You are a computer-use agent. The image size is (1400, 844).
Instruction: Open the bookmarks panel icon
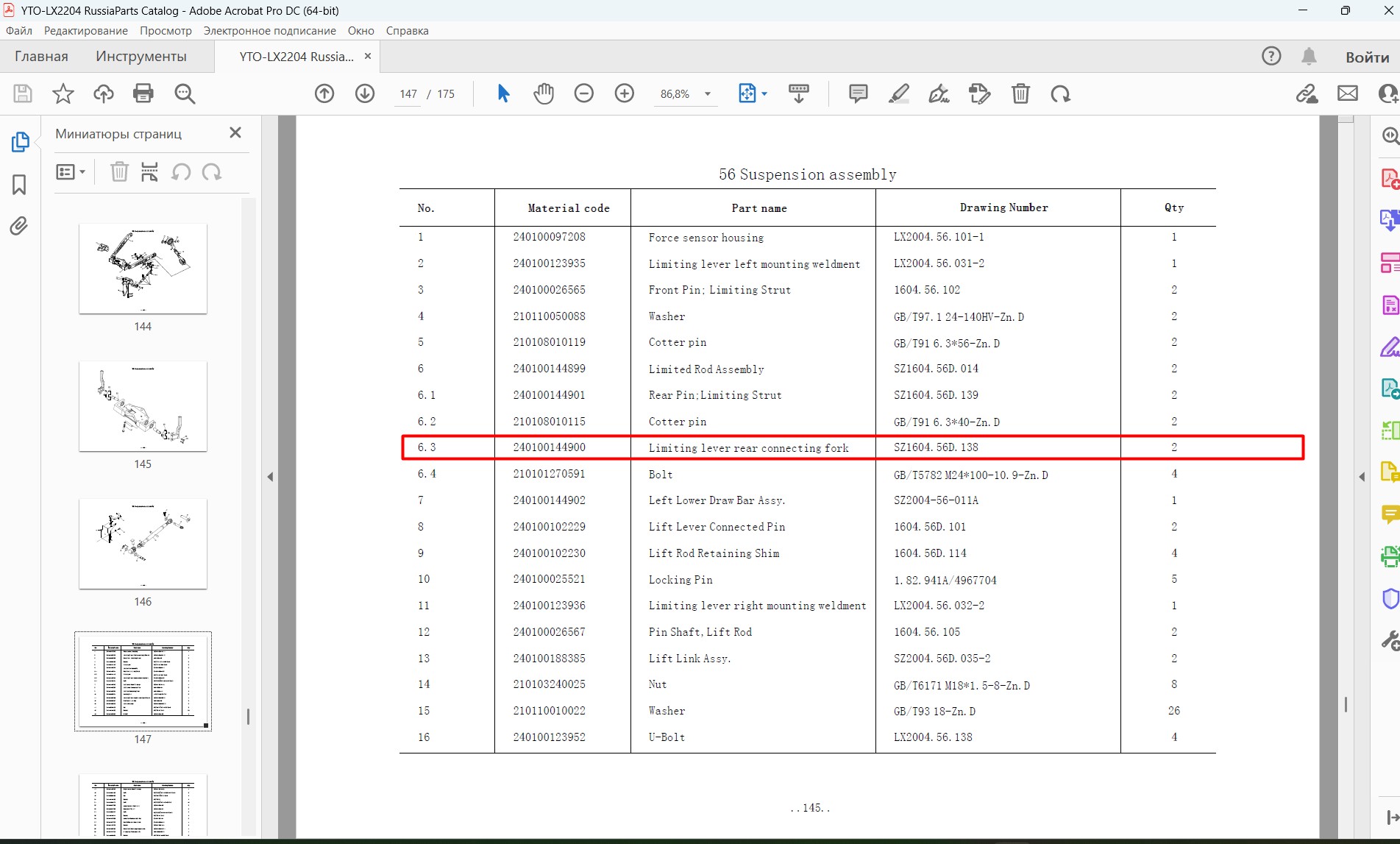[19, 185]
